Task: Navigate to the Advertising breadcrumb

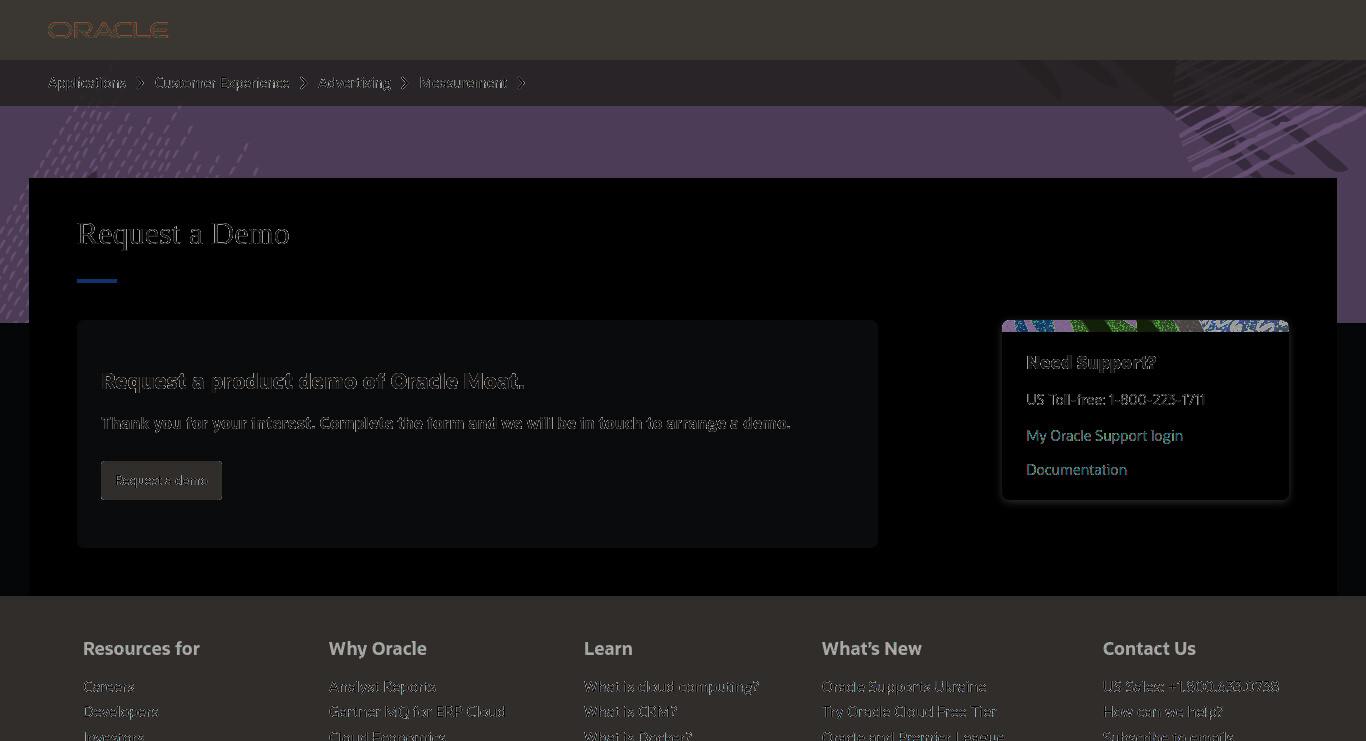Action: [x=354, y=83]
